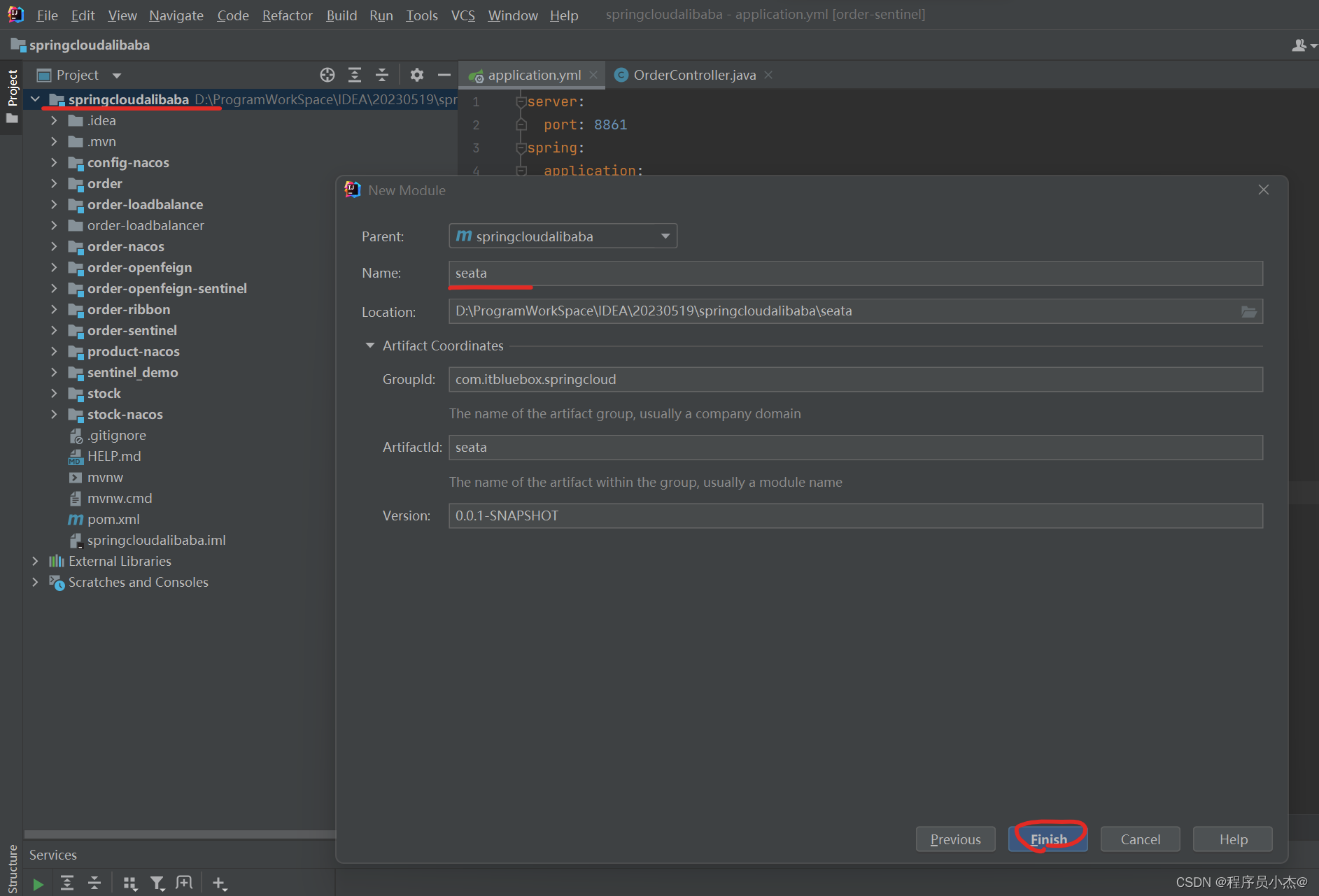Click the Filter icon in Services
The width and height of the screenshot is (1319, 896).
point(157,883)
